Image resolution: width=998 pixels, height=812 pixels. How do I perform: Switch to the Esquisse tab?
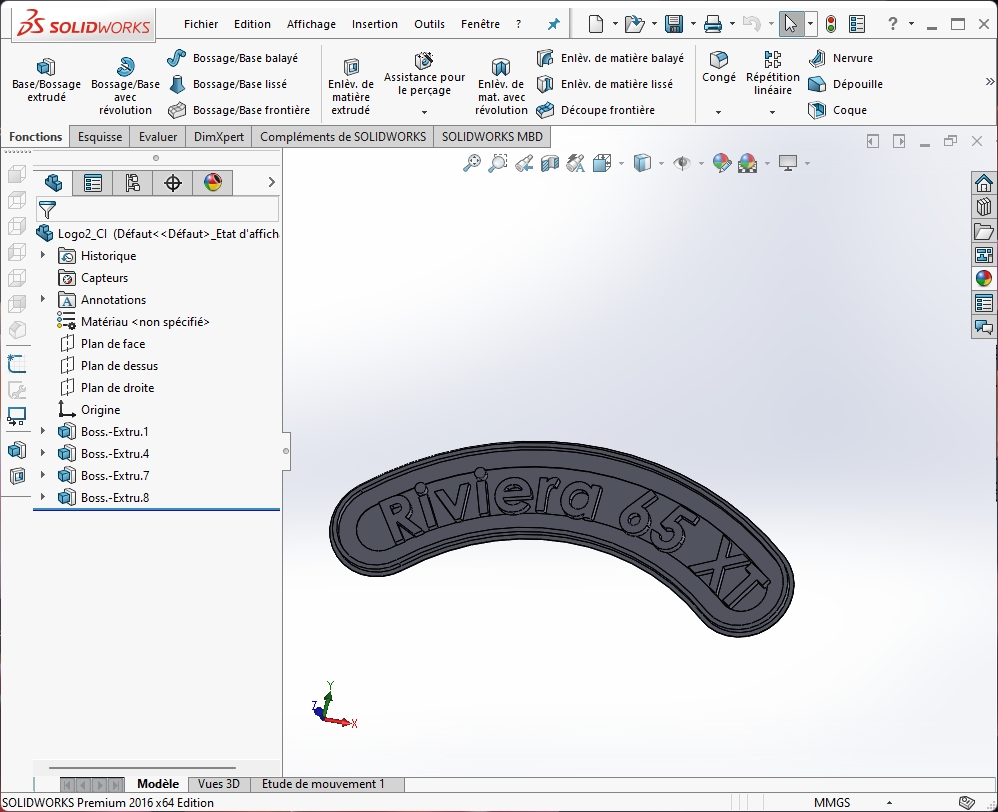[100, 137]
